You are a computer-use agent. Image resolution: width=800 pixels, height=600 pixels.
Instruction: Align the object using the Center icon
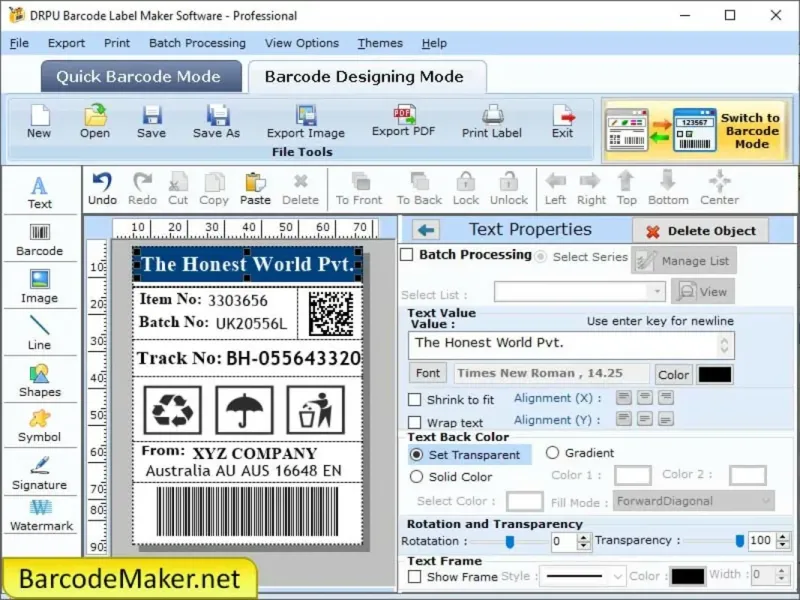pos(719,189)
